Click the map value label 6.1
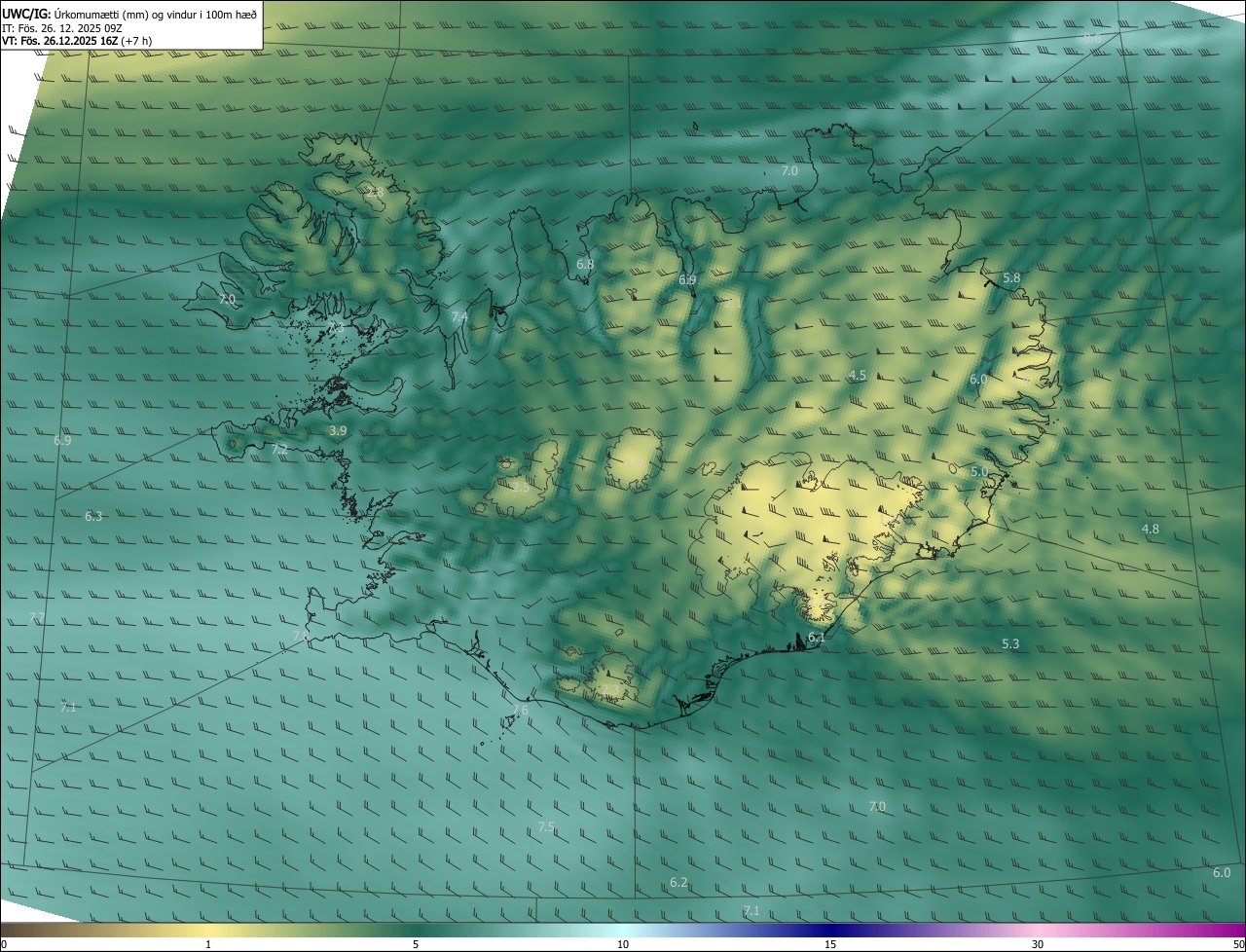 click(x=817, y=638)
